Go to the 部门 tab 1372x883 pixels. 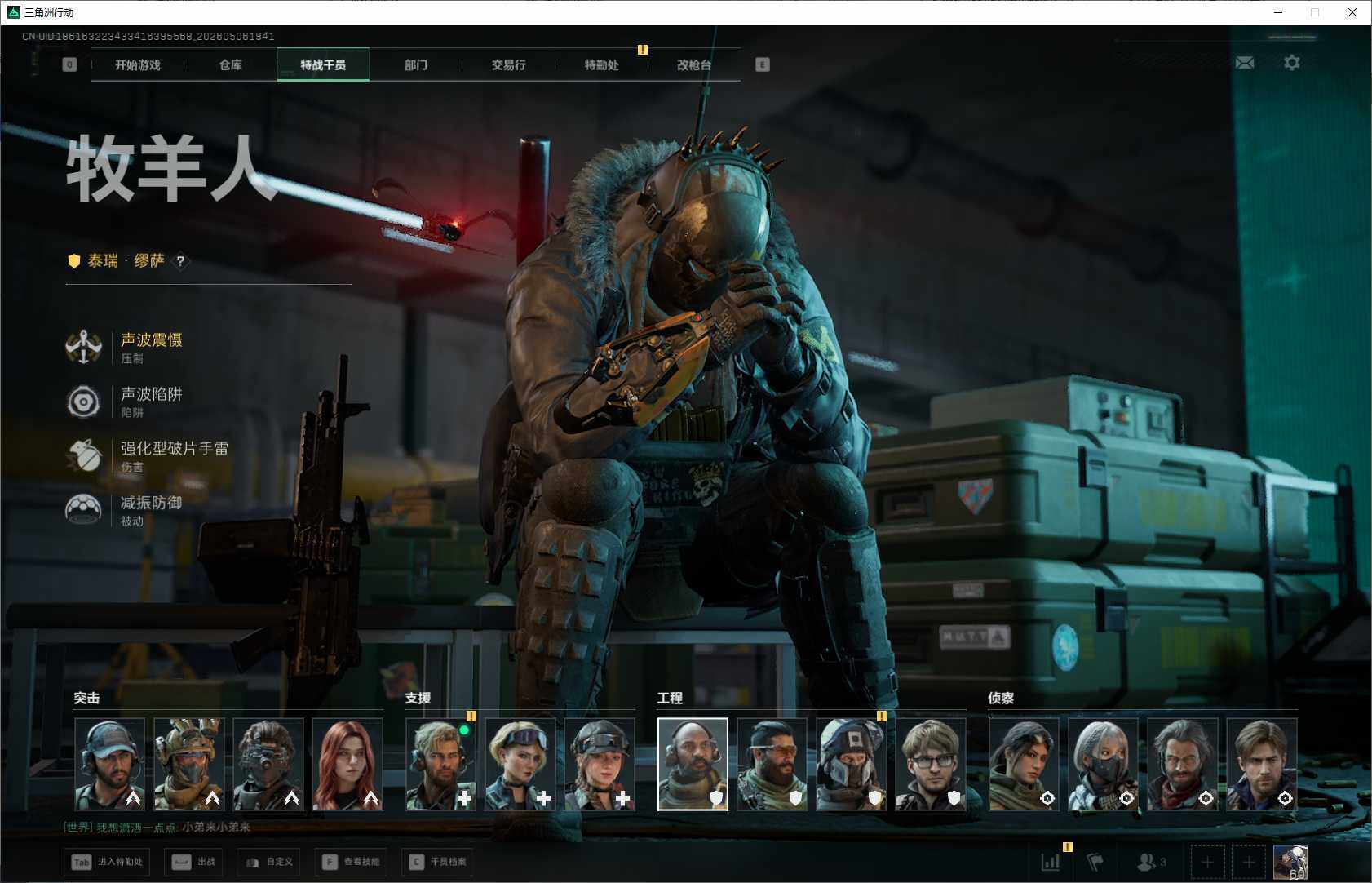(x=416, y=64)
